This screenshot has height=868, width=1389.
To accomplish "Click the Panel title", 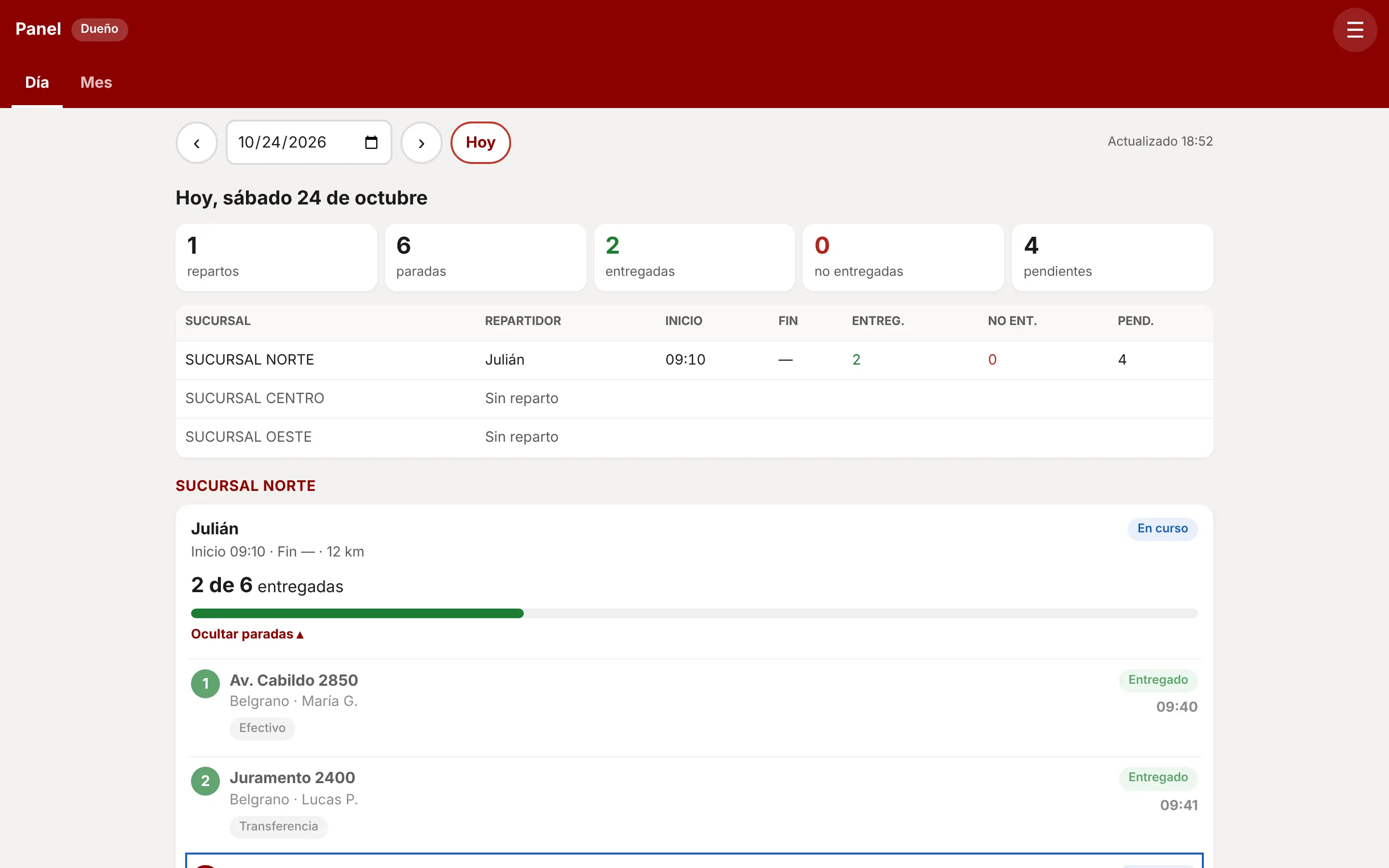I will (x=38, y=29).
